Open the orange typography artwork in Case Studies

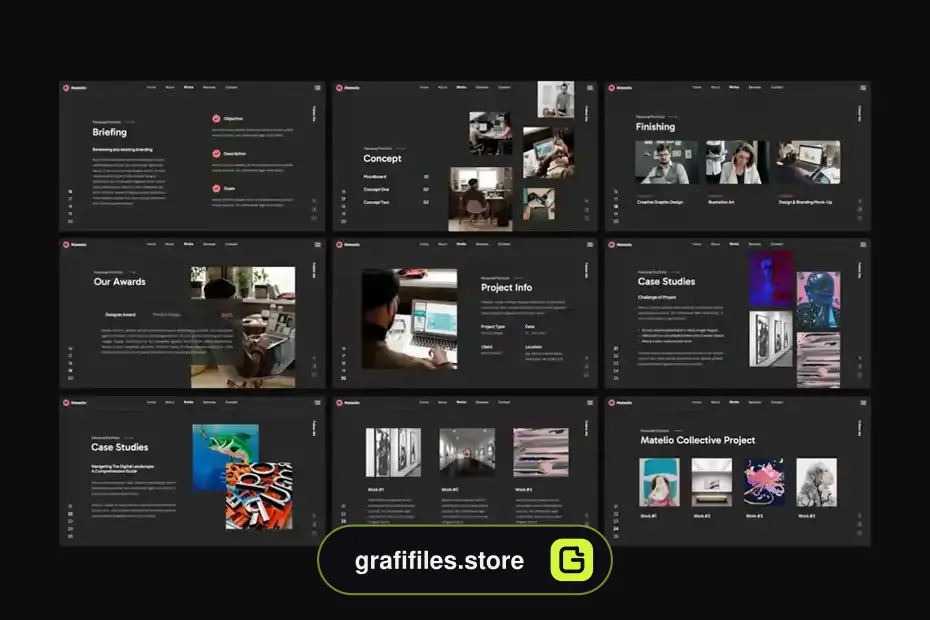[x=259, y=496]
